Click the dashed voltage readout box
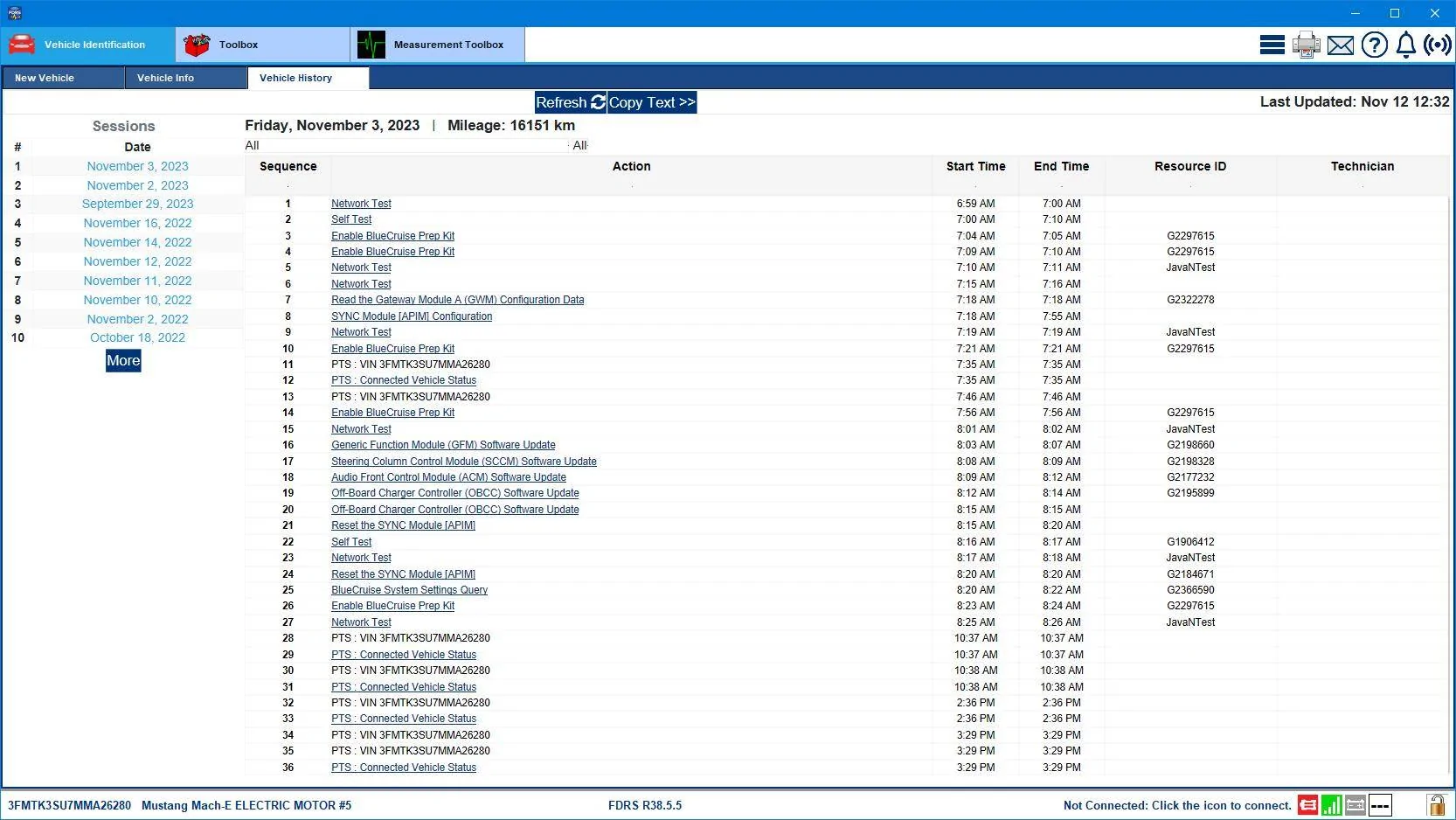Image resolution: width=1456 pixels, height=820 pixels. (x=1380, y=805)
